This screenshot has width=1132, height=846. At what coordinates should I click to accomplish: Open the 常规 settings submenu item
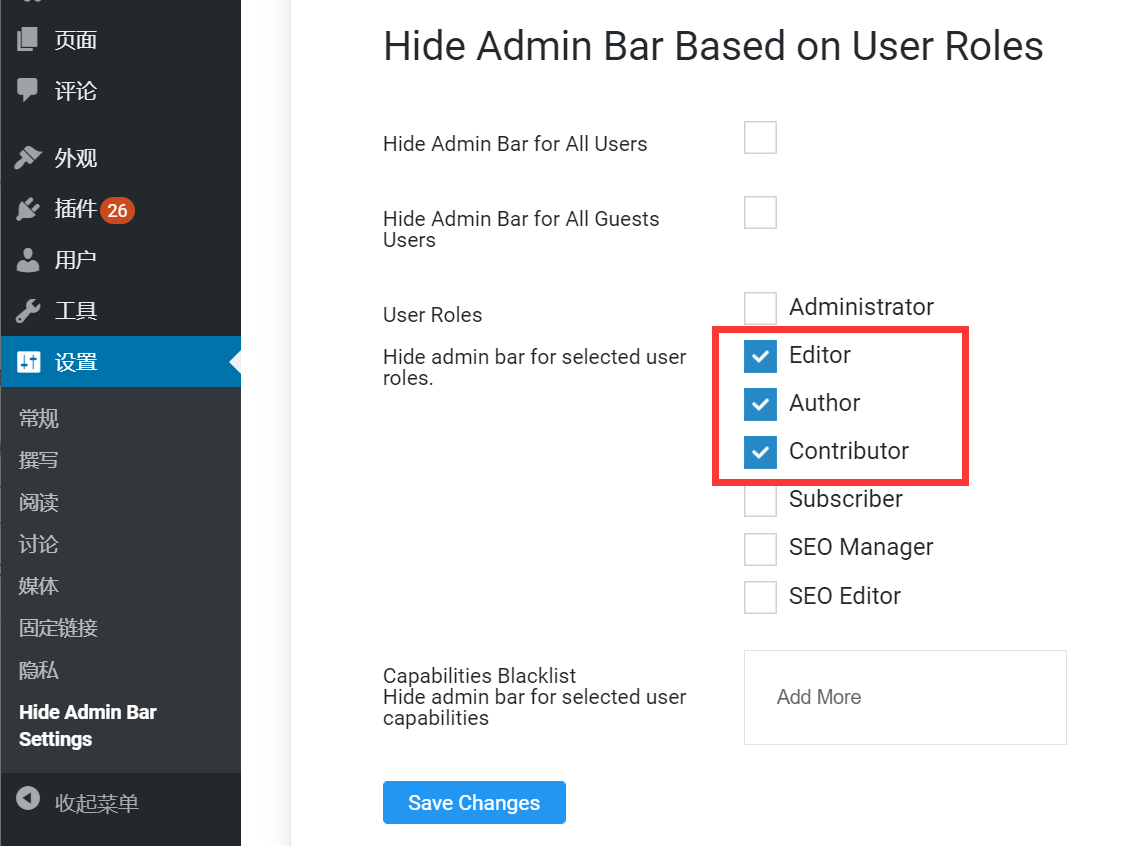tap(38, 418)
